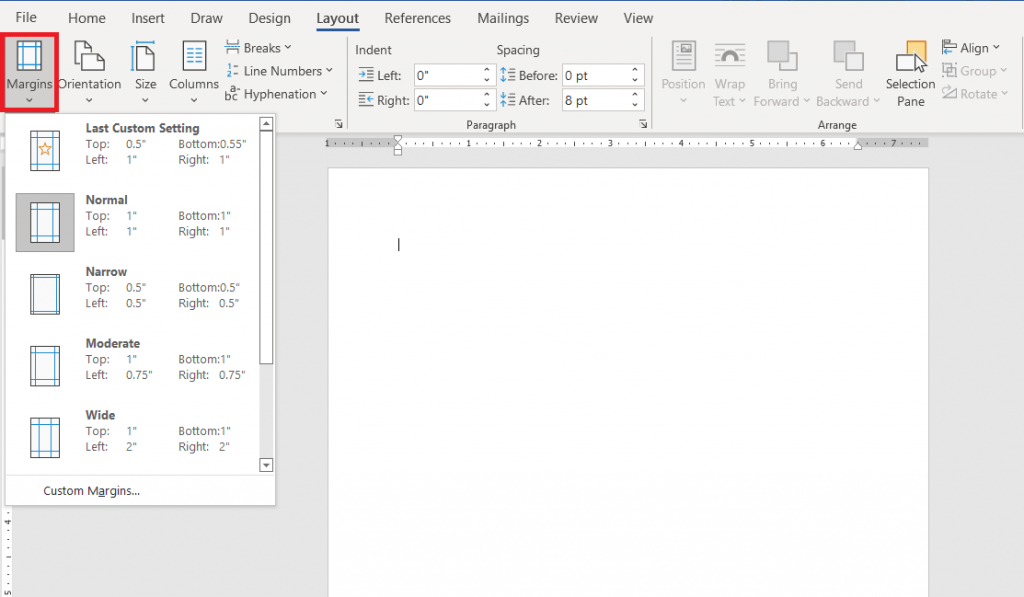Expand the Line Numbers dropdown
Viewport: 1024px width, 597px height.
280,70
